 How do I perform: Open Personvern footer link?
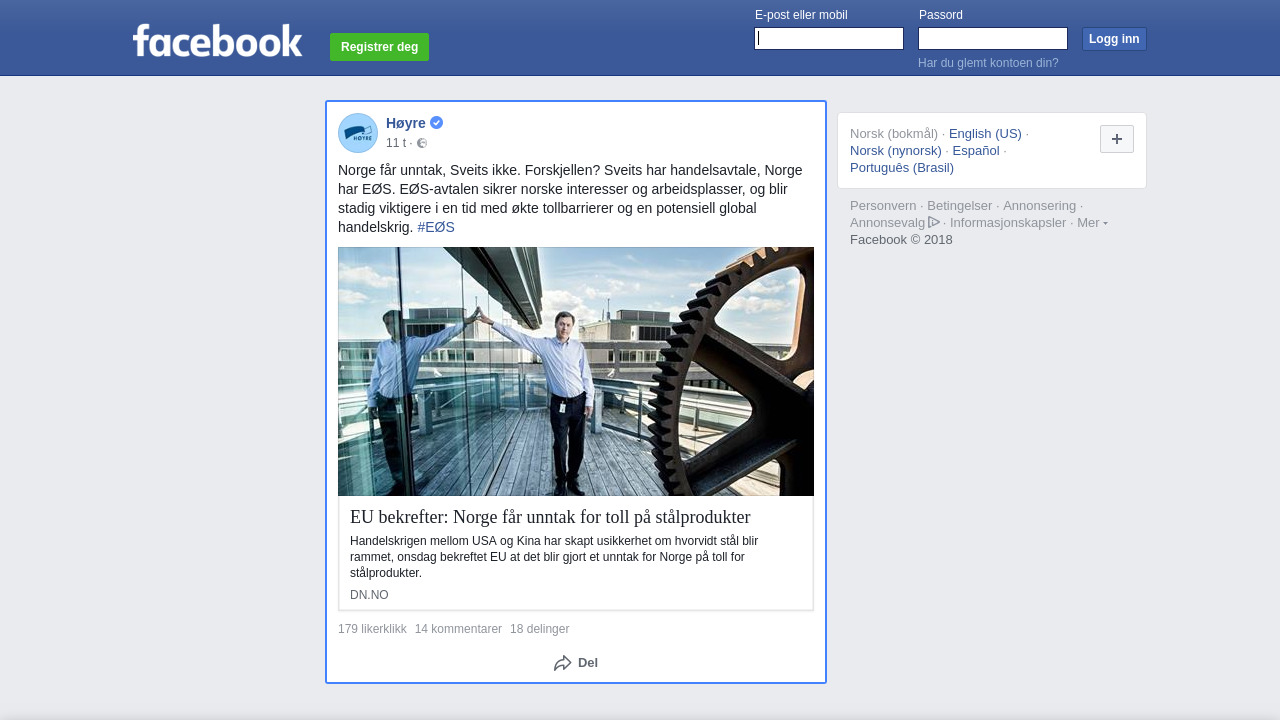(883, 206)
